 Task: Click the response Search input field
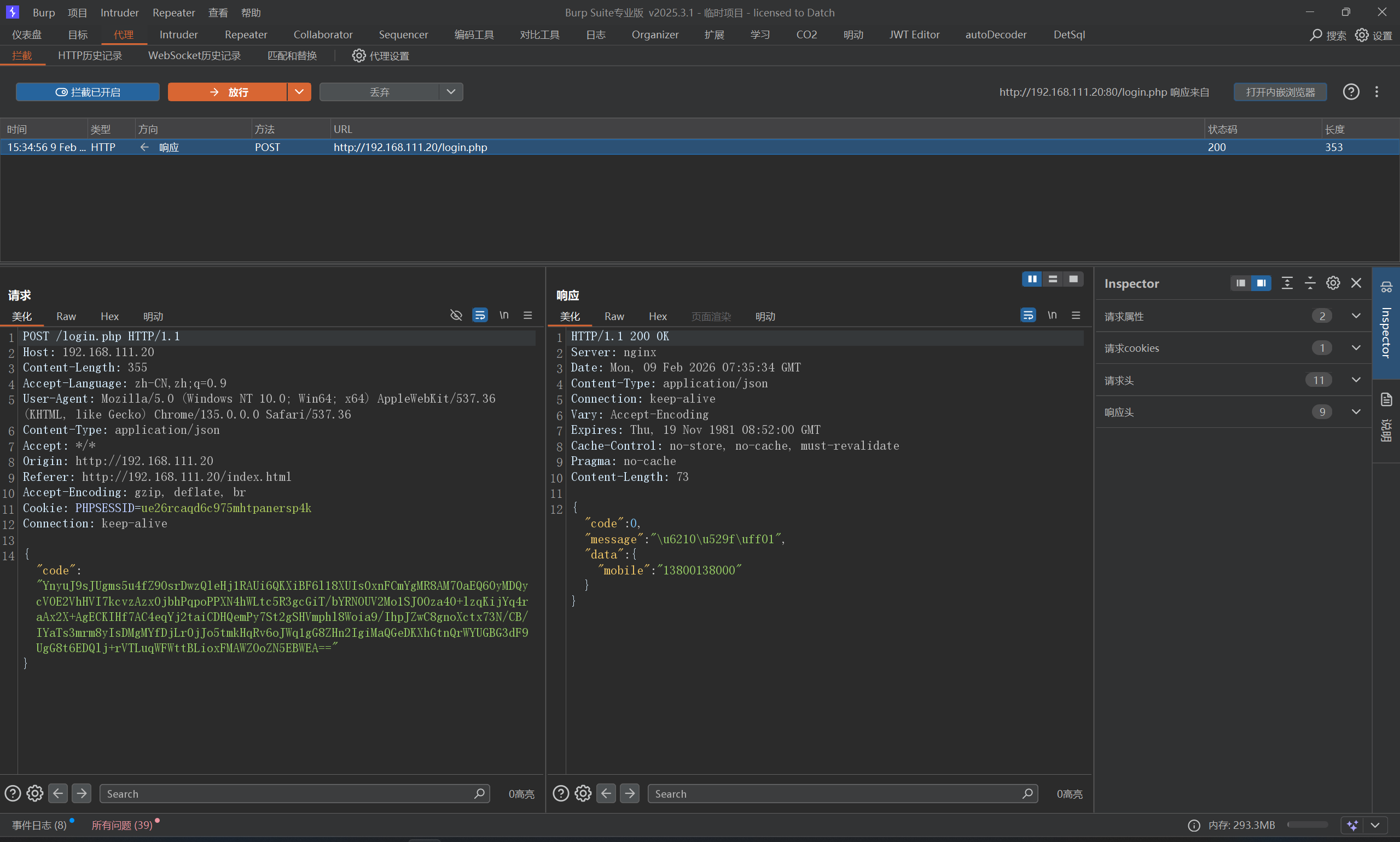click(834, 793)
